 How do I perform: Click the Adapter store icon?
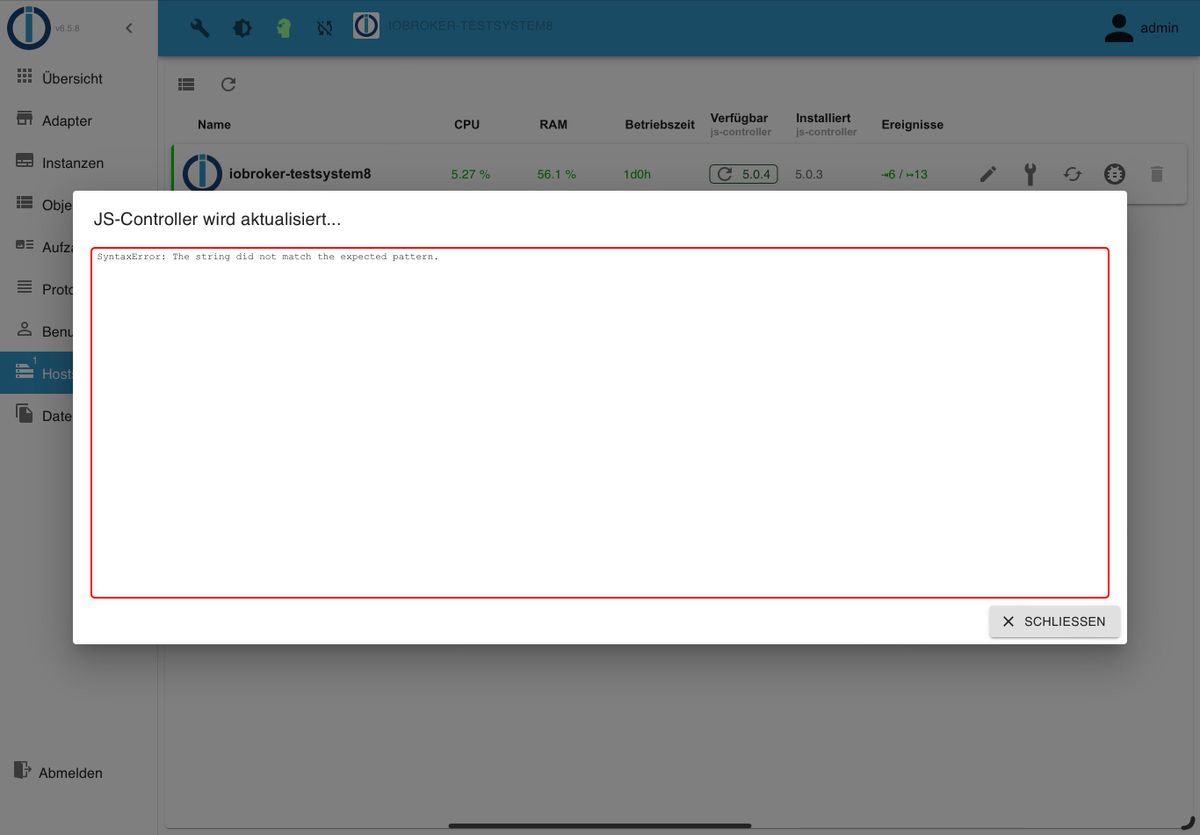[x=25, y=118]
